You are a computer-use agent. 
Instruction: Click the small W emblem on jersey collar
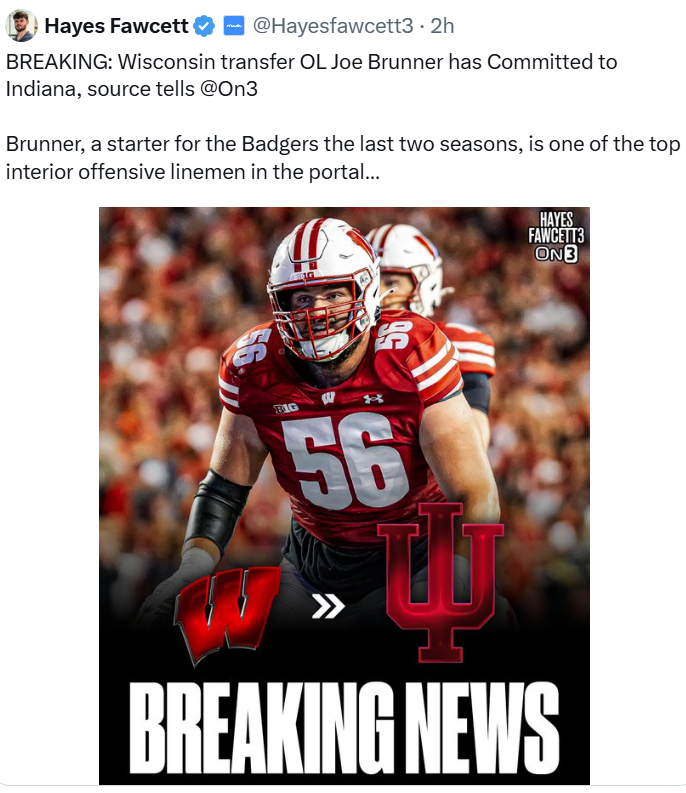point(328,398)
